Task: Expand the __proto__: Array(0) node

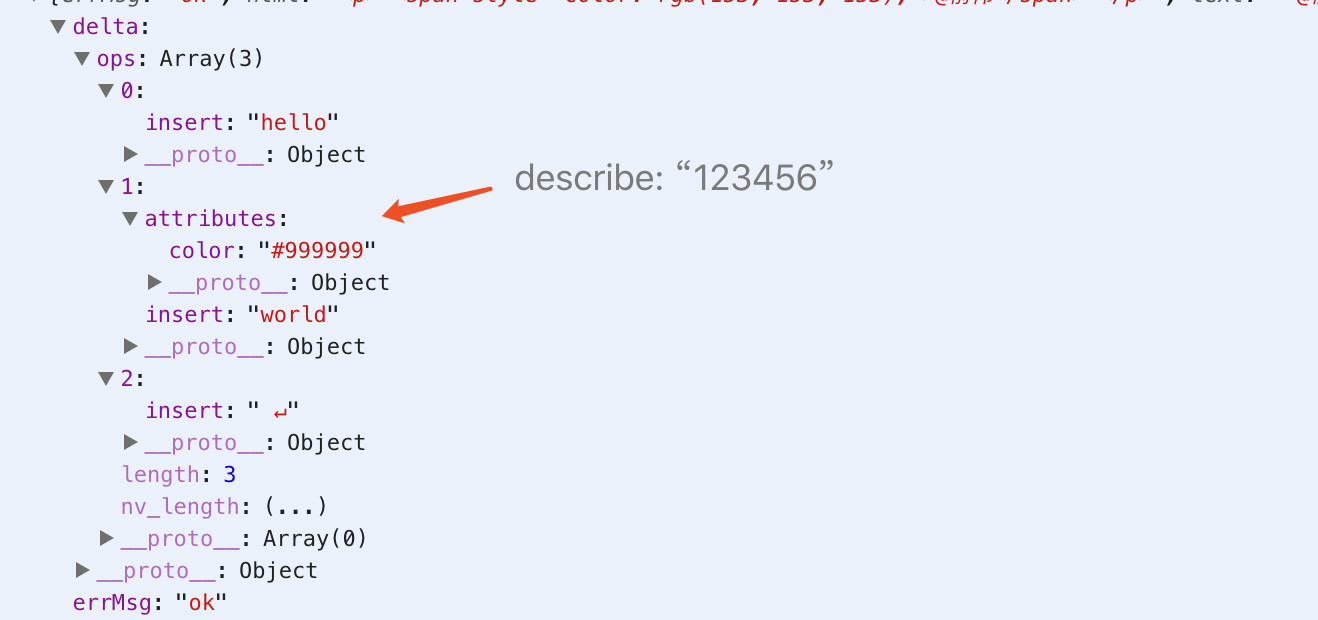Action: pos(106,538)
